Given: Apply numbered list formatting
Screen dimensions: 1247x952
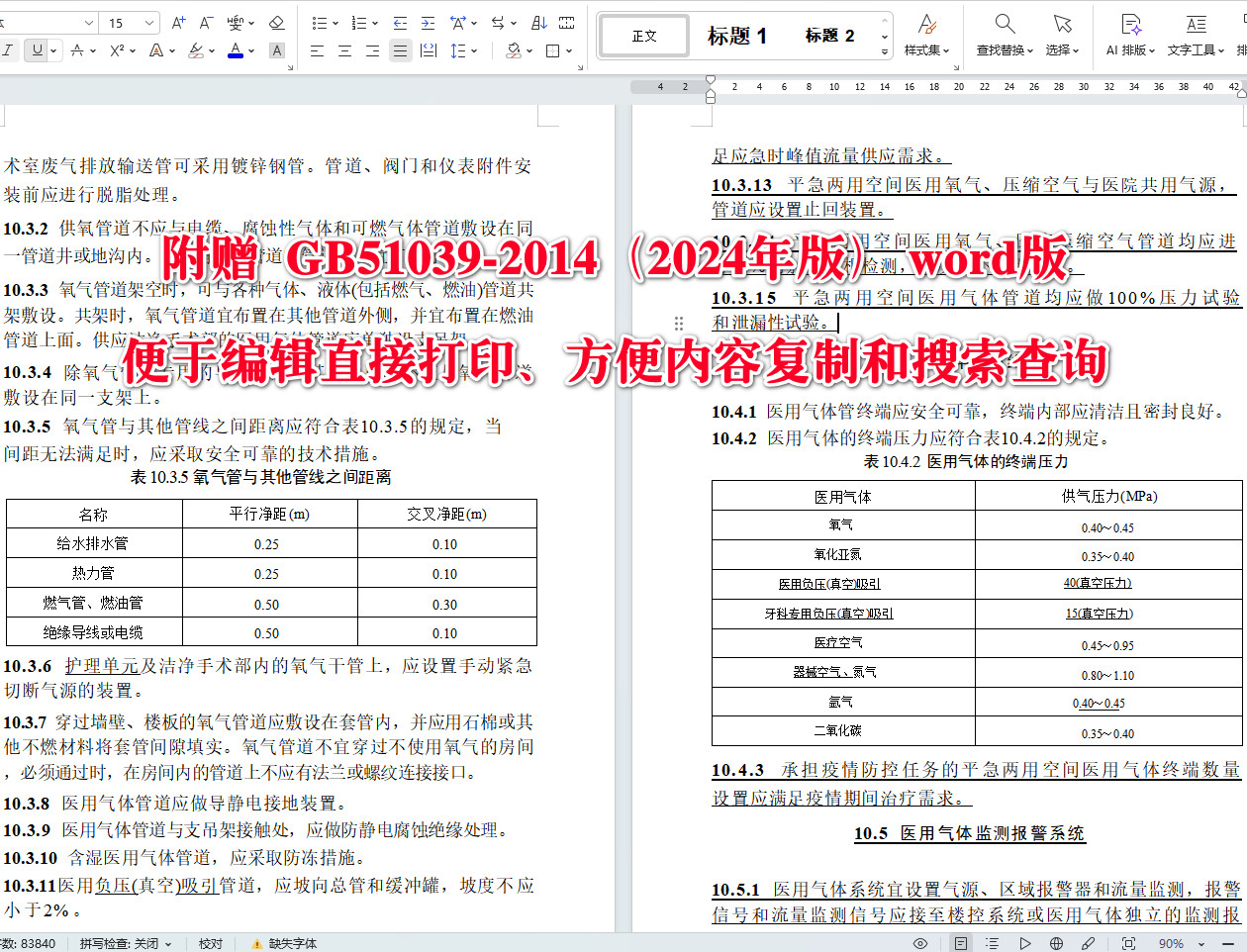Looking at the screenshot, I should point(358,23).
